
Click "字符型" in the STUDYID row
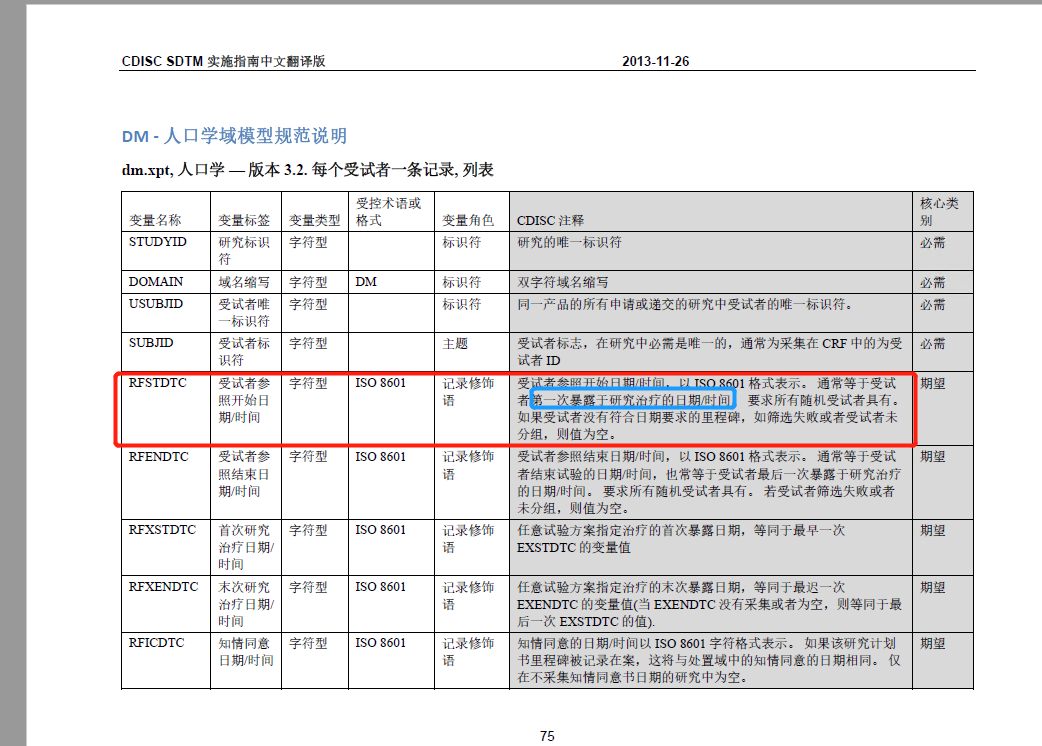[308, 242]
